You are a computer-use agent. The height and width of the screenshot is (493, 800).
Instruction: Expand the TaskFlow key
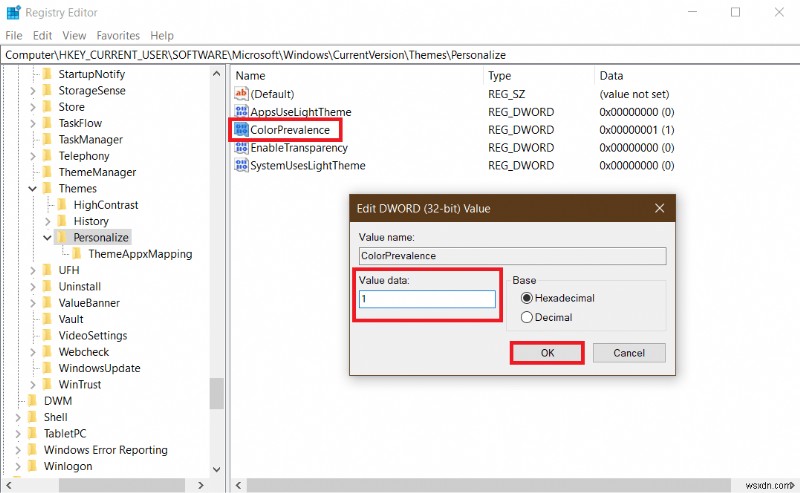(x=33, y=124)
